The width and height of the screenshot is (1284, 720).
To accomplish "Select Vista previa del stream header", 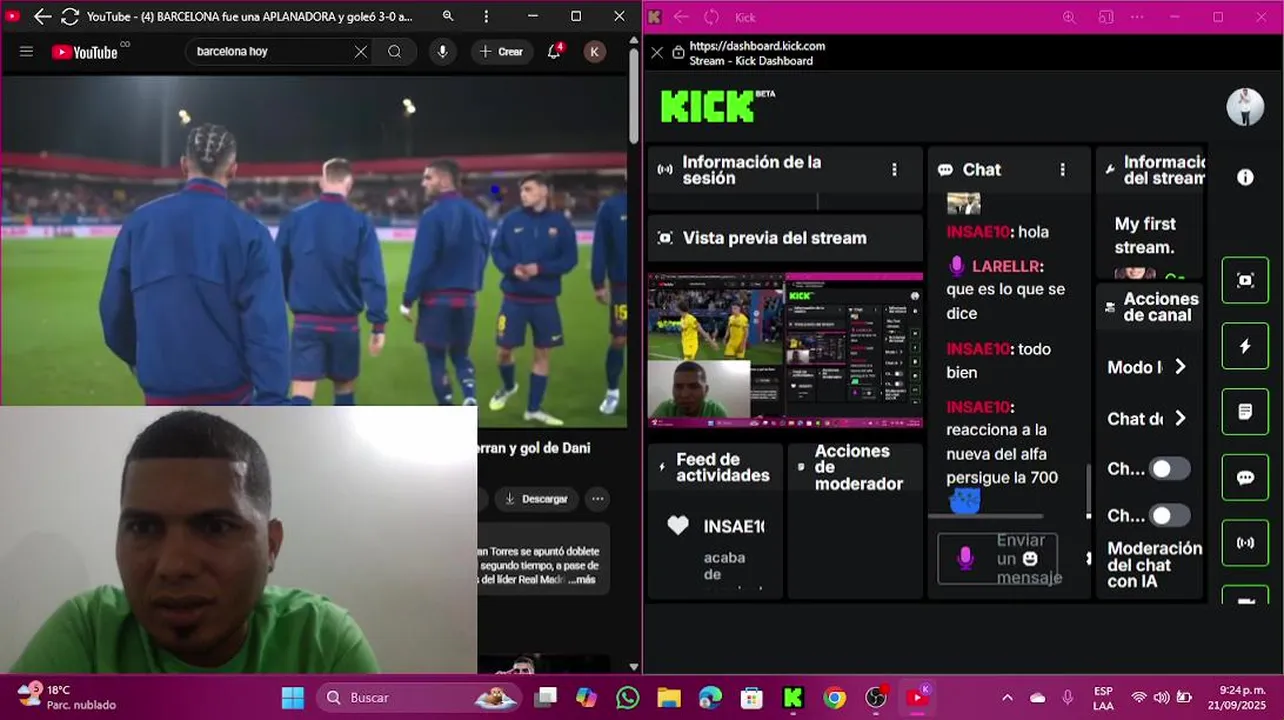I will 785,238.
